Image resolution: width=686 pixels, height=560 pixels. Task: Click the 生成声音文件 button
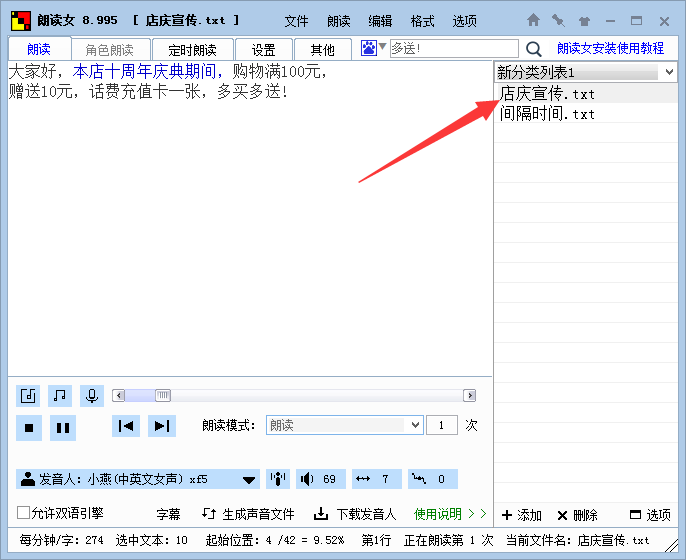click(249, 514)
